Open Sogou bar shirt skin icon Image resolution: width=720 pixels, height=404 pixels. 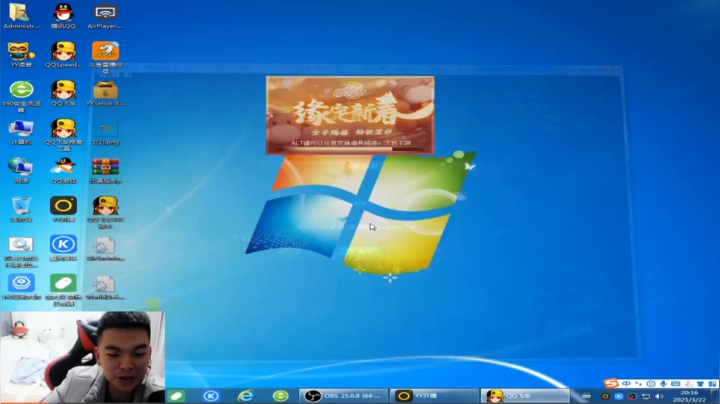700,384
